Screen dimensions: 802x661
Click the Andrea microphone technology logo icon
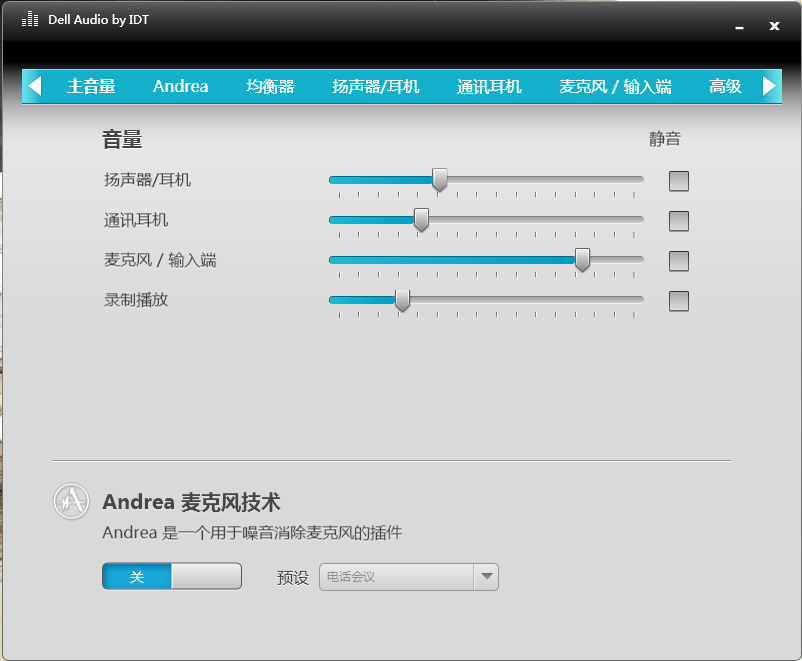(72, 501)
